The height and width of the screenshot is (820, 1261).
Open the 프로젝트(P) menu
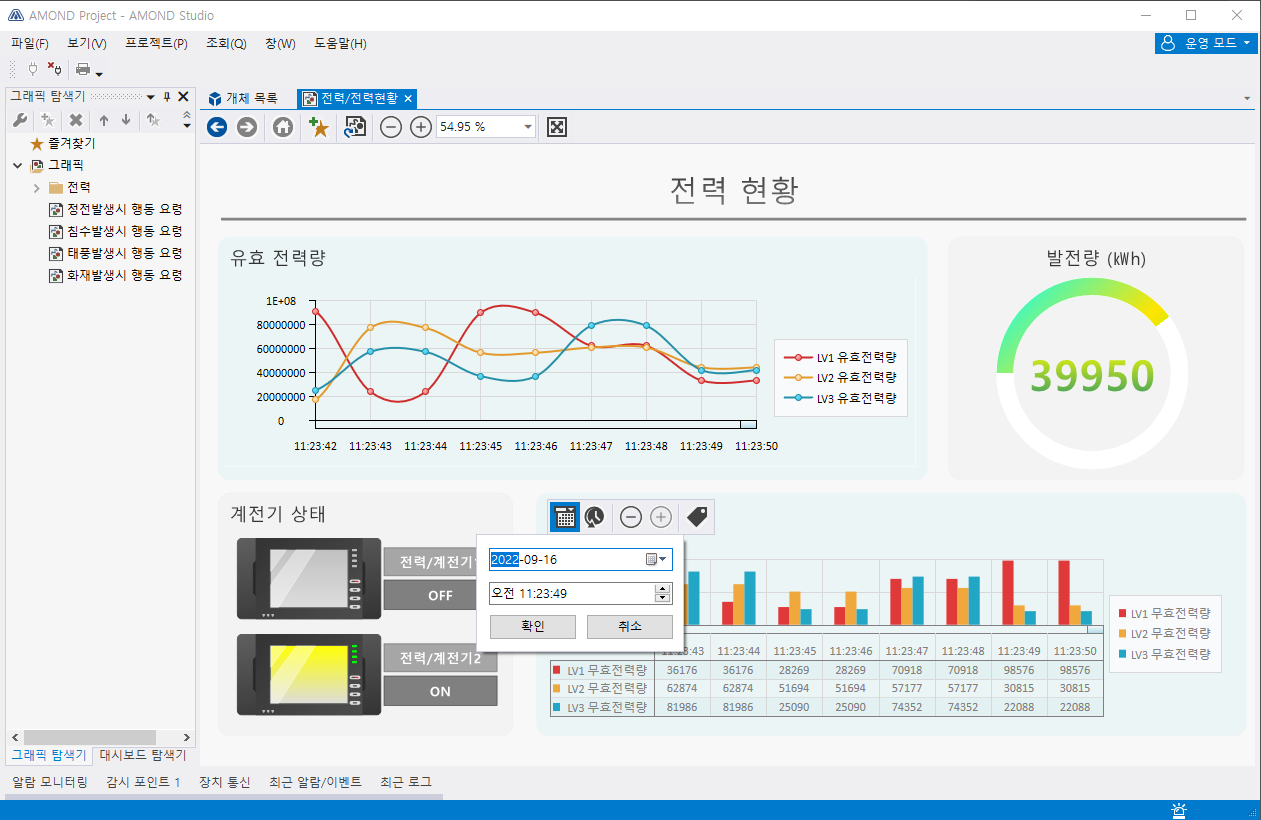(156, 44)
